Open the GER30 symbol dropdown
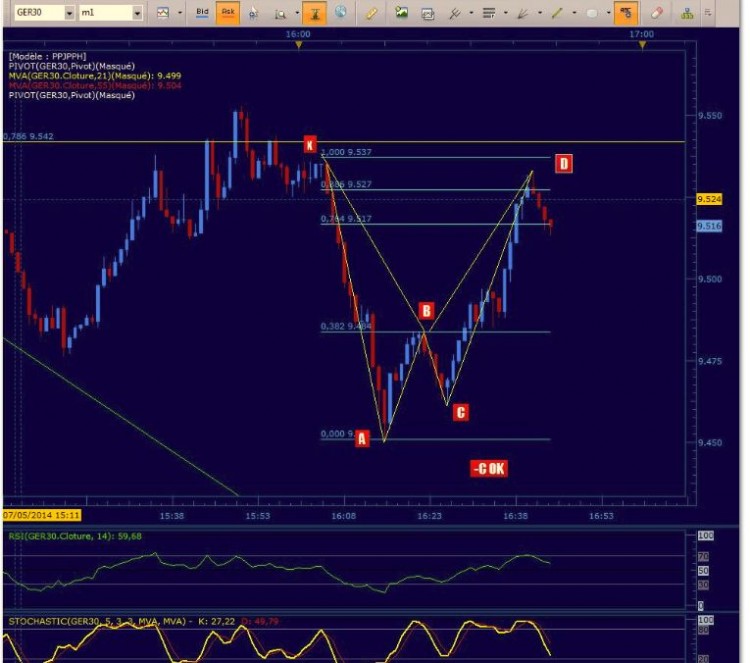The width and height of the screenshot is (750, 663). 69,13
